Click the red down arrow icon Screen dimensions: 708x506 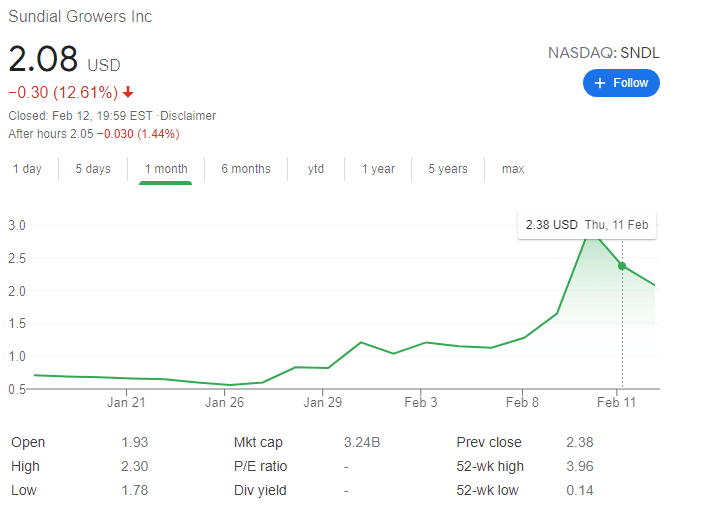pyautogui.click(x=128, y=93)
